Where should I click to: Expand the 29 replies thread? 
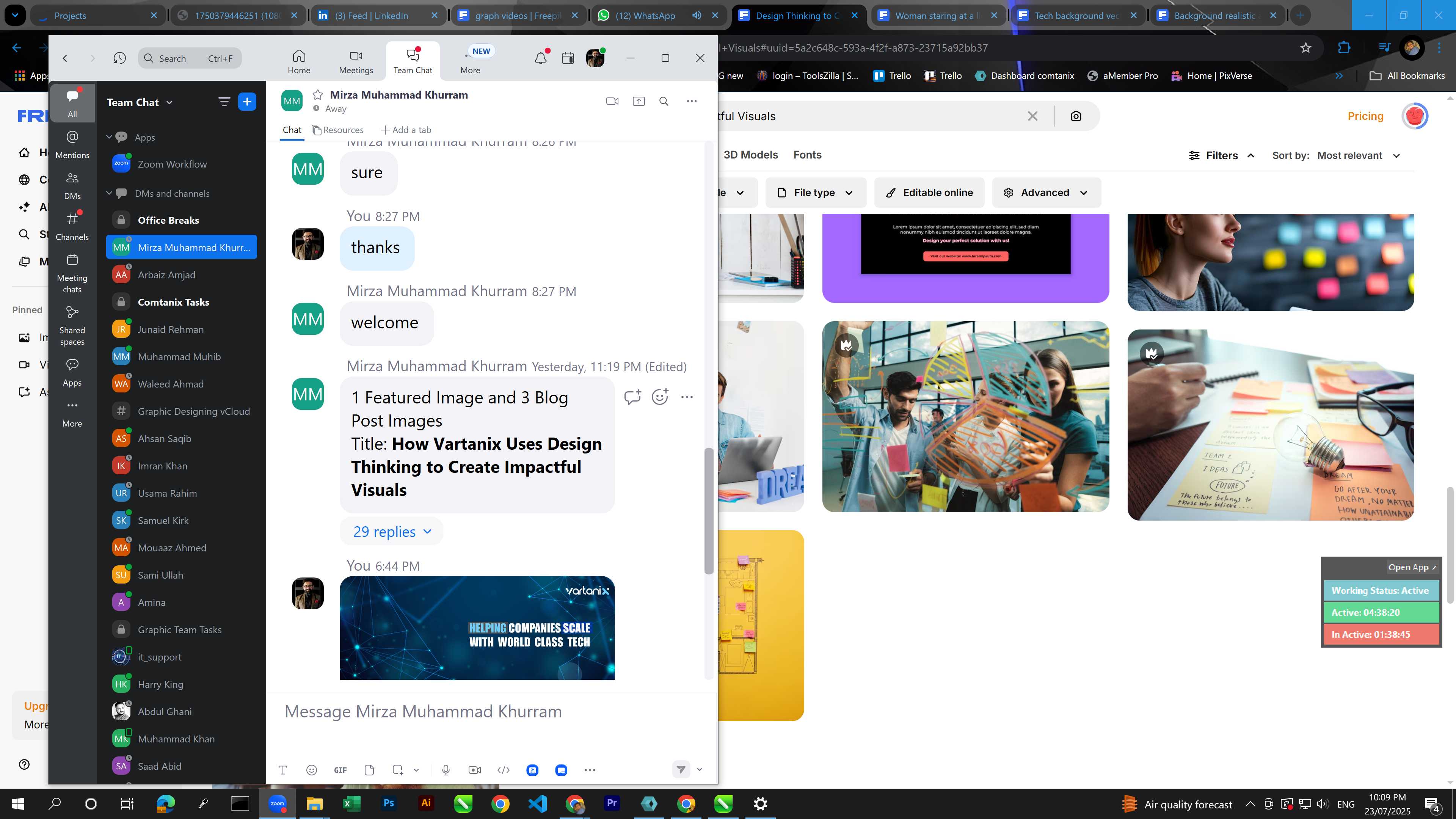392,531
